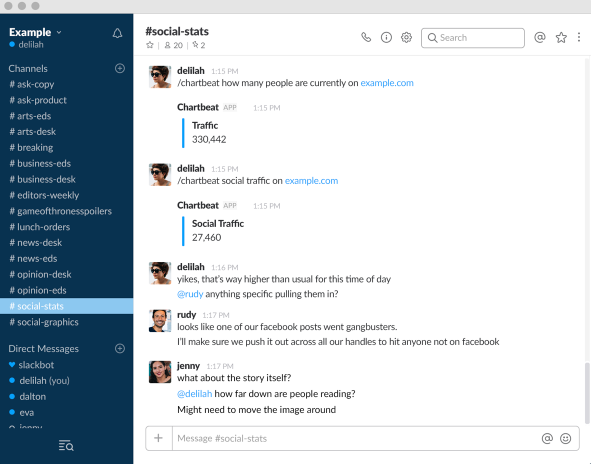View pinned items count in header
This screenshot has height=464, width=591.
[x=199, y=45]
